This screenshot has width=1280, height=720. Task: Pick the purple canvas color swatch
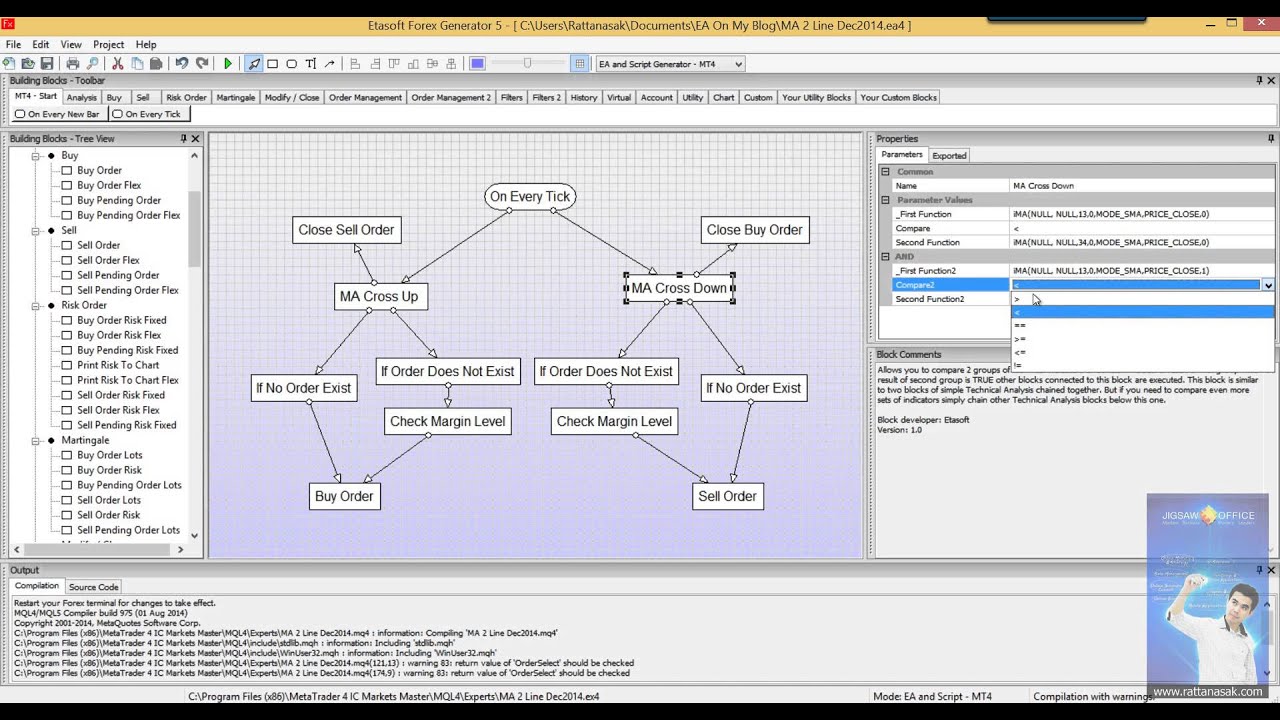[477, 64]
